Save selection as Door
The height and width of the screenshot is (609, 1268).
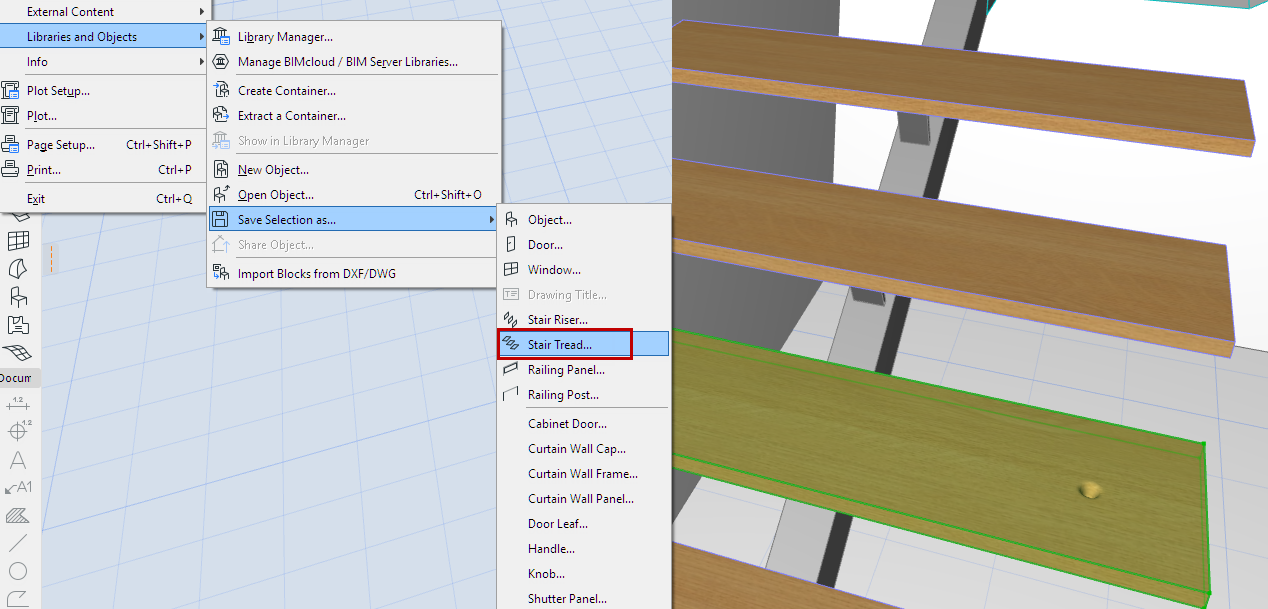click(x=583, y=245)
